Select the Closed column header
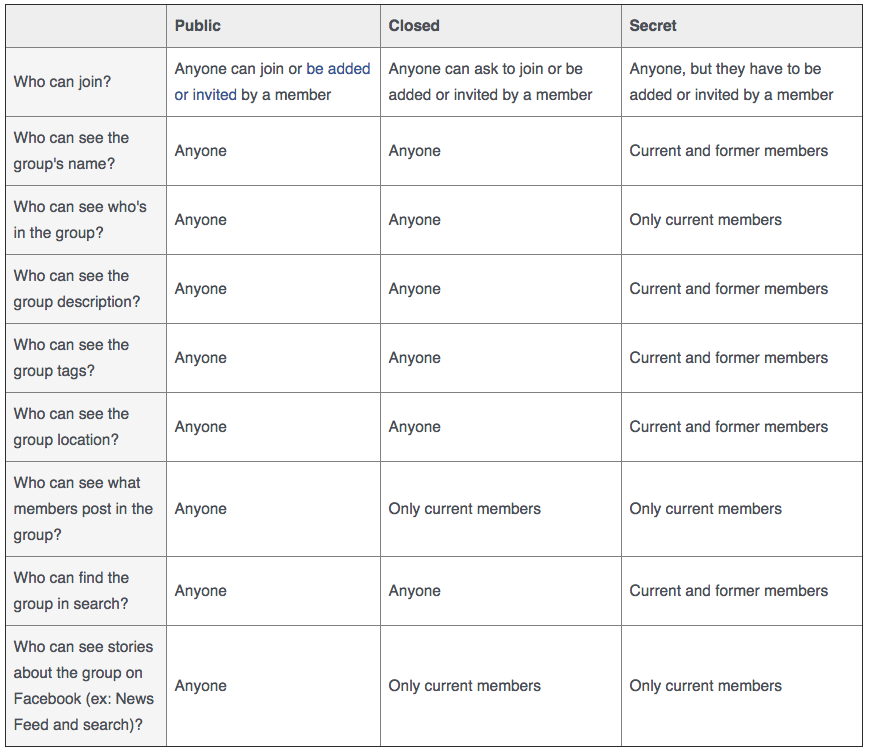 pos(413,25)
